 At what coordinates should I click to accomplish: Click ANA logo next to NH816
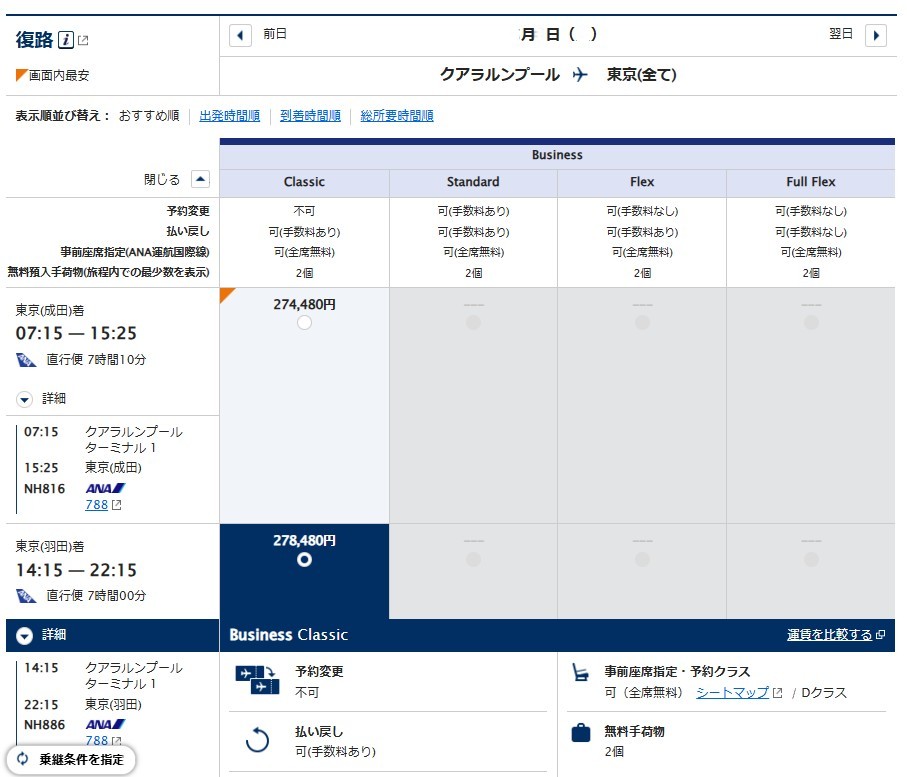(x=105, y=488)
